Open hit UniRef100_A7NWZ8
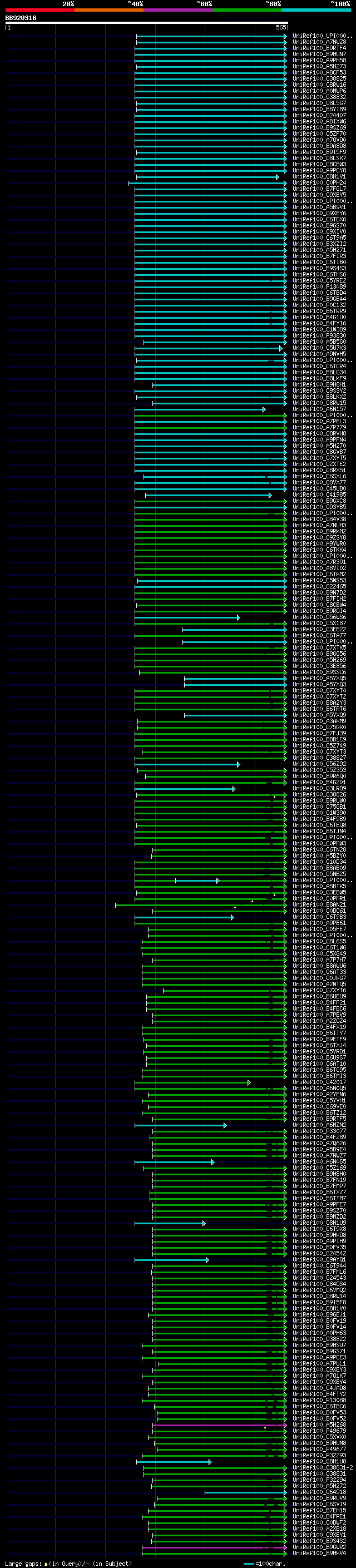 [x=319, y=42]
